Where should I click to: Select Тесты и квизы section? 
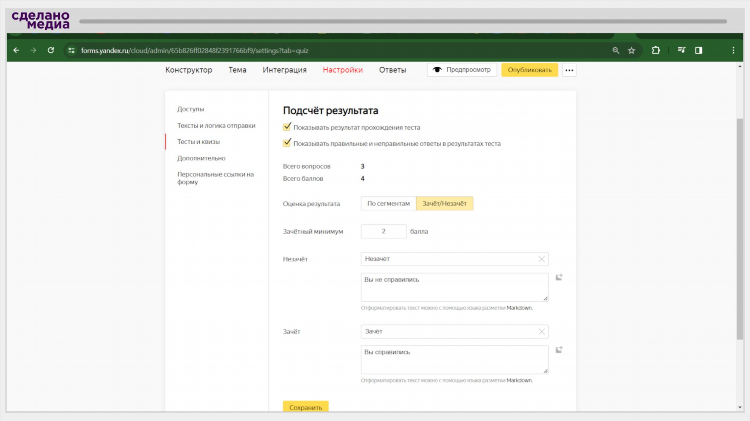[x=199, y=142]
